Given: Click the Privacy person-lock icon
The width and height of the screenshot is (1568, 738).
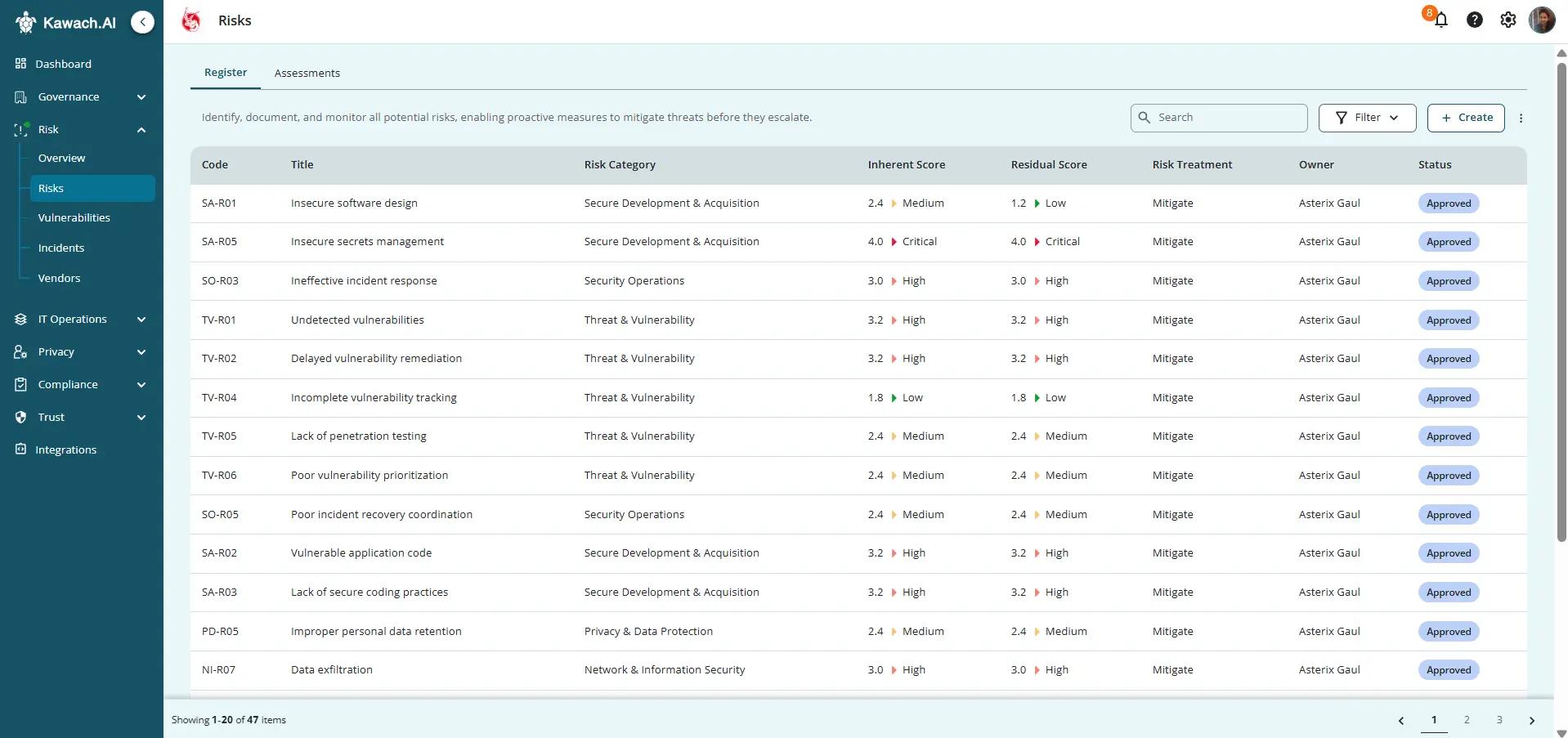Looking at the screenshot, I should (x=20, y=351).
